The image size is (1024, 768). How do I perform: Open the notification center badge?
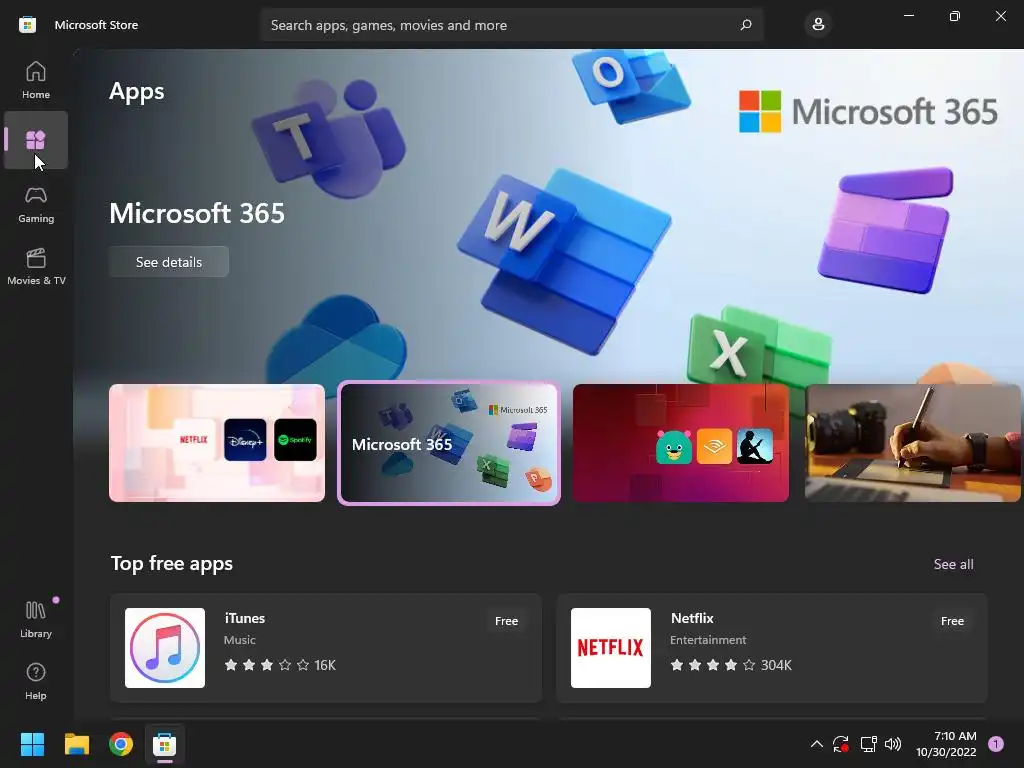click(996, 743)
